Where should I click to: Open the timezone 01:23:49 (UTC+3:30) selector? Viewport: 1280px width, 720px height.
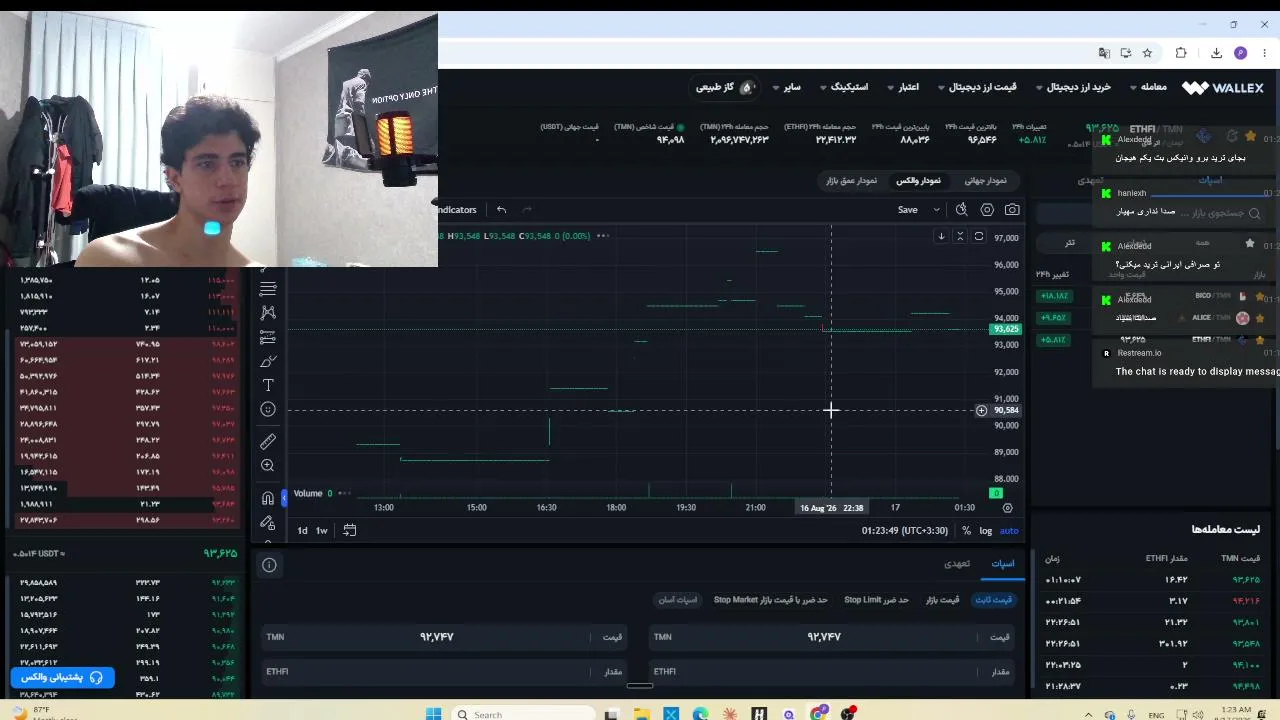pos(905,531)
